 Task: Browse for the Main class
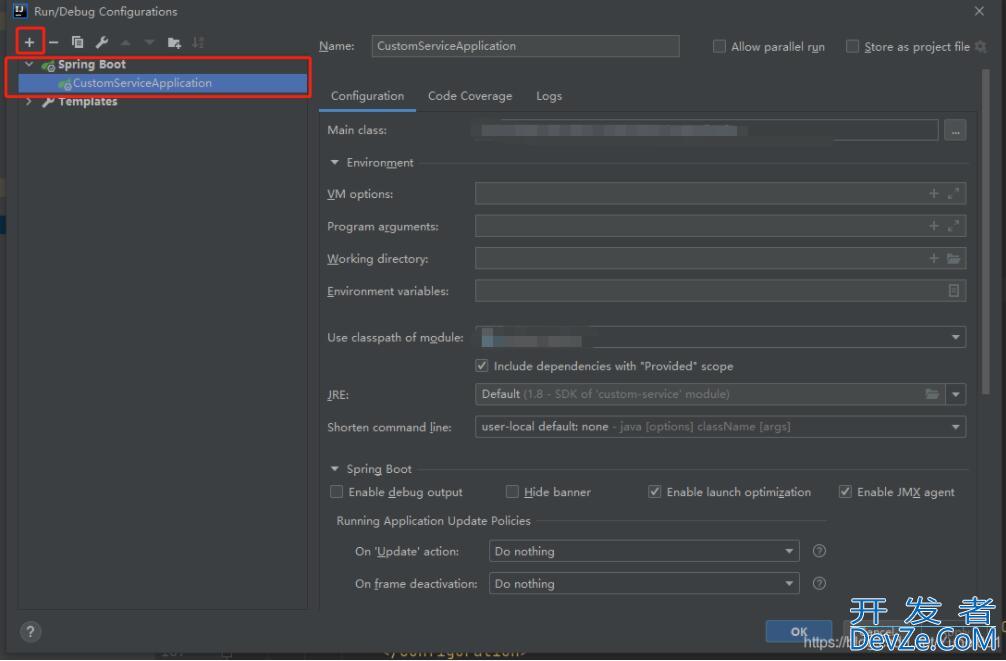955,130
